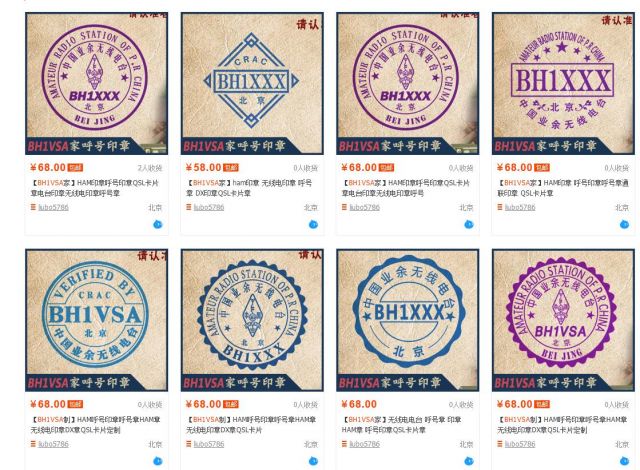Click Wangwang chat icon on ¥58.00 diamond stamp listing
This screenshot has width=640, height=470.
313,224
